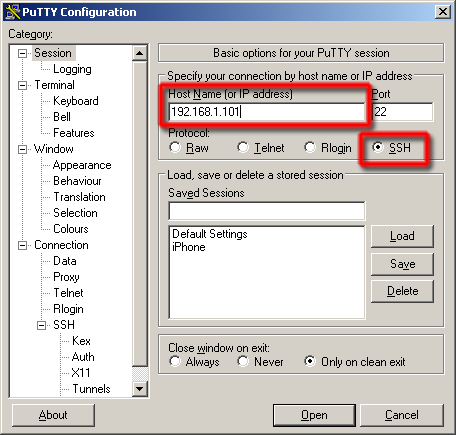Screen dimensions: 456x435
Task: Click the Saved Sessions name field
Action: pyautogui.click(x=267, y=211)
